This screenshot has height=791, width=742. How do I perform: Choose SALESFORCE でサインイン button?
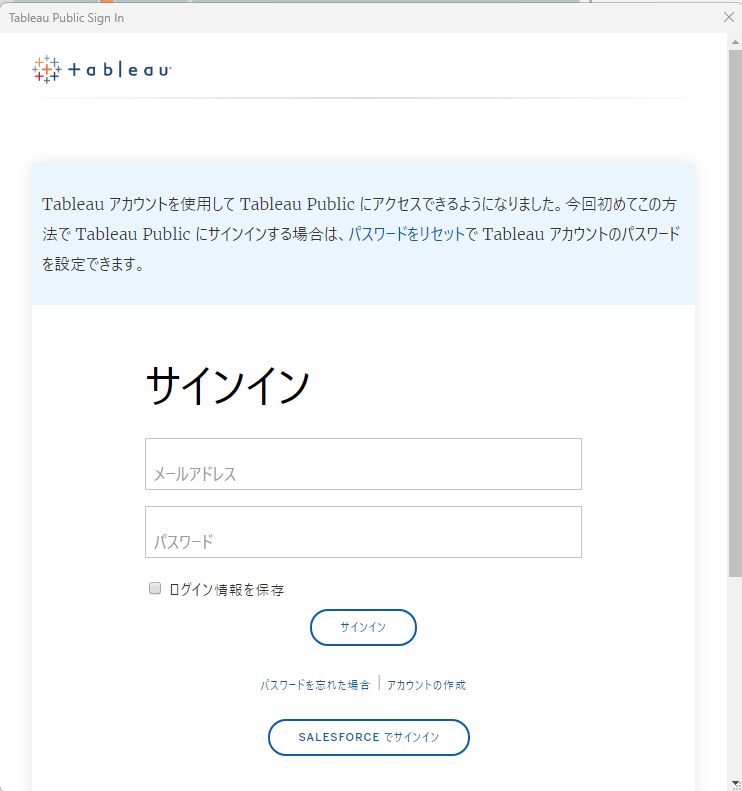(368, 737)
